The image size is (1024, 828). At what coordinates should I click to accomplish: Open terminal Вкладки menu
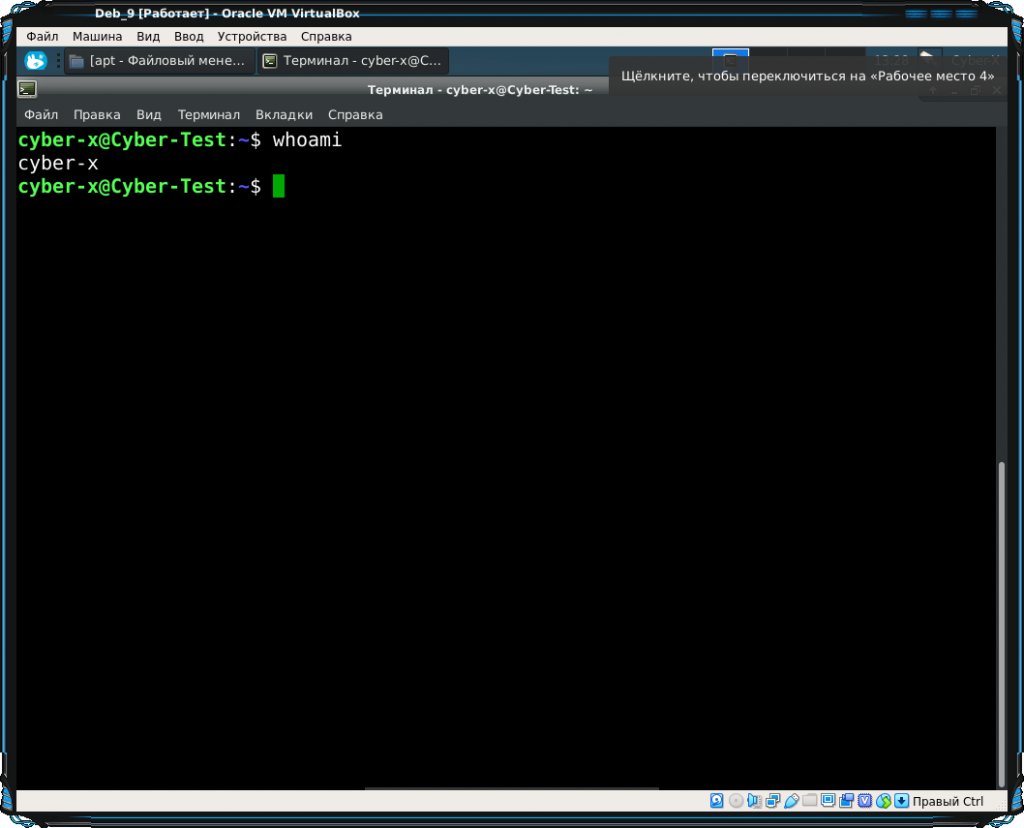[x=284, y=115]
